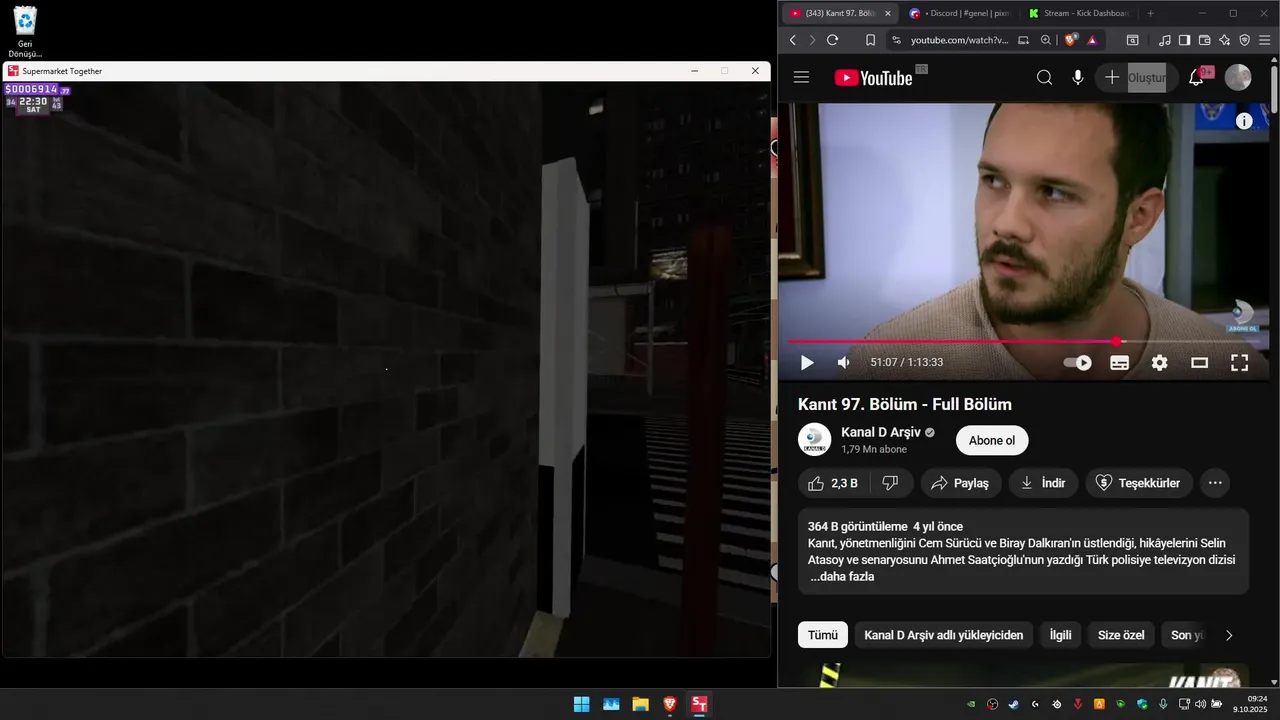Open a new browser tab with plus
The height and width of the screenshot is (720, 1280).
click(x=1150, y=13)
